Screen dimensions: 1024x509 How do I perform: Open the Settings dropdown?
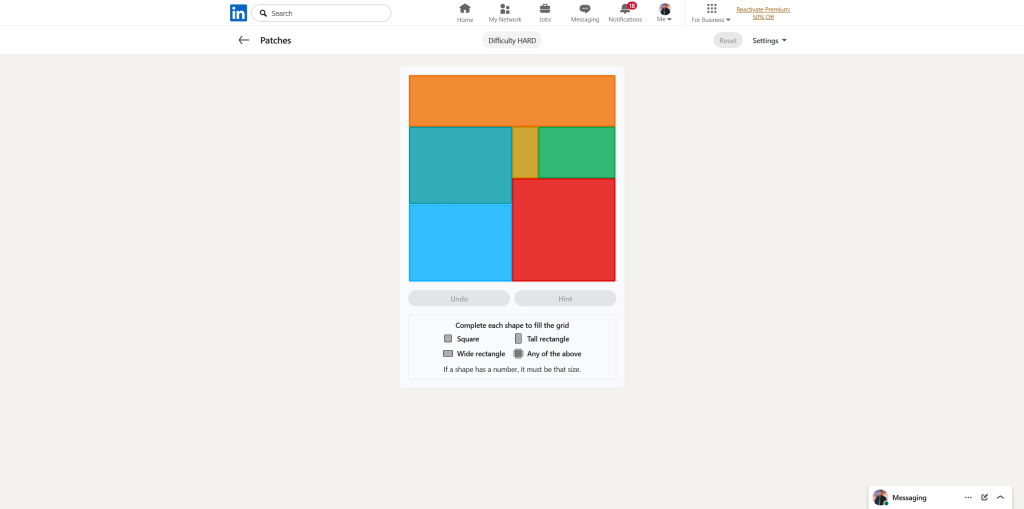[x=769, y=41]
